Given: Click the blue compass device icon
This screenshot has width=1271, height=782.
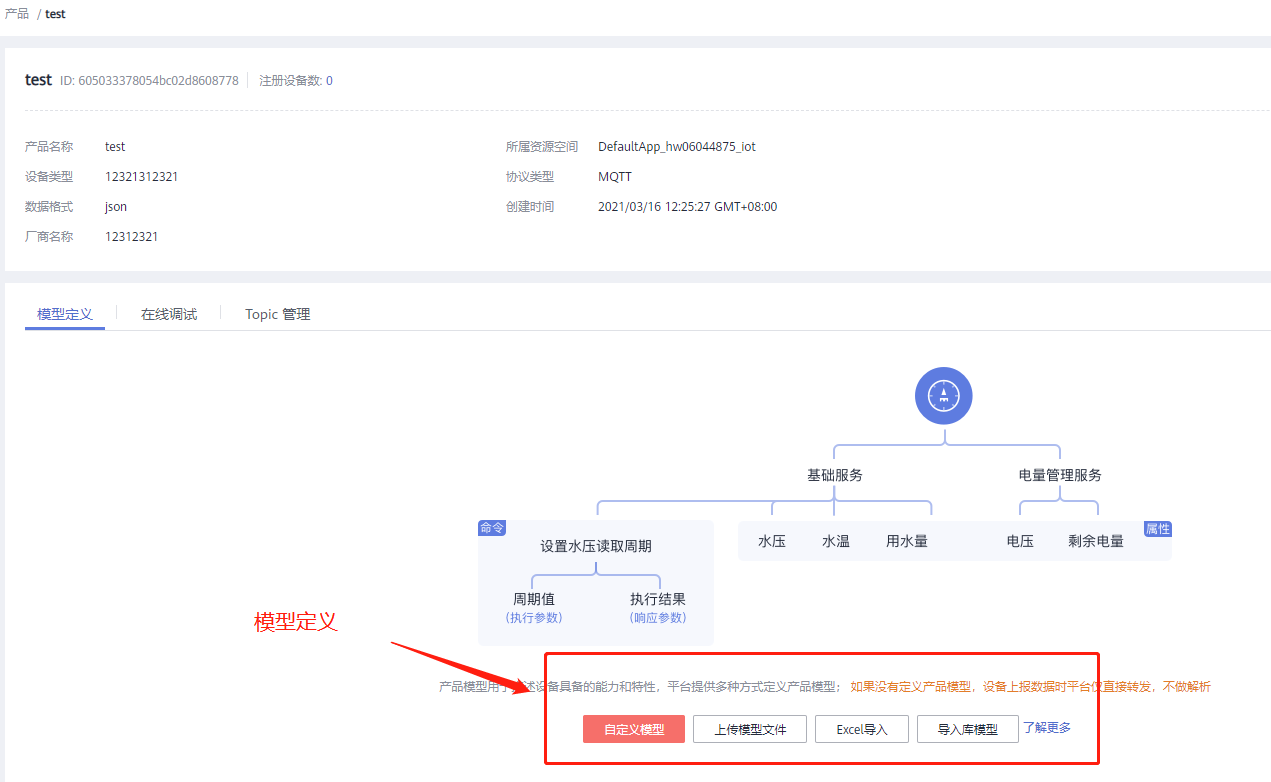Looking at the screenshot, I should pyautogui.click(x=943, y=396).
